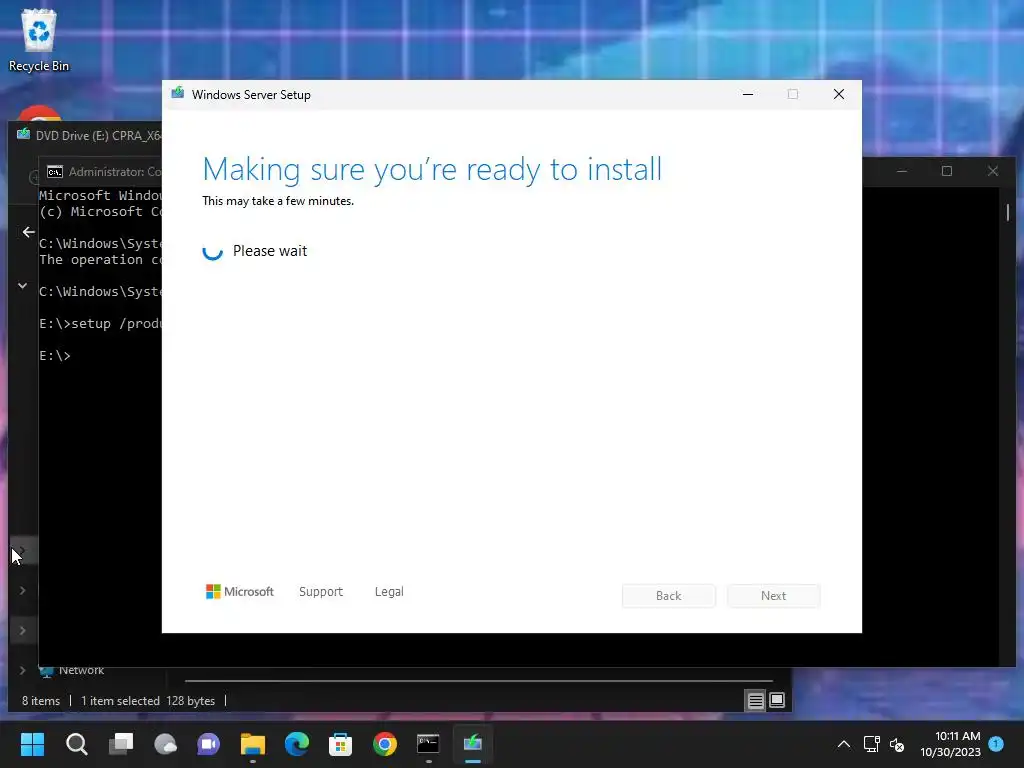
Task: Open clock and date in taskbar
Action: (x=950, y=744)
